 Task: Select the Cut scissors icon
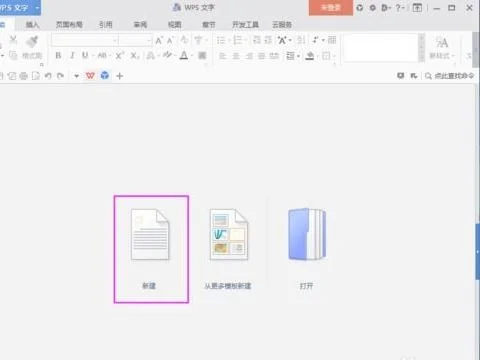13,40
